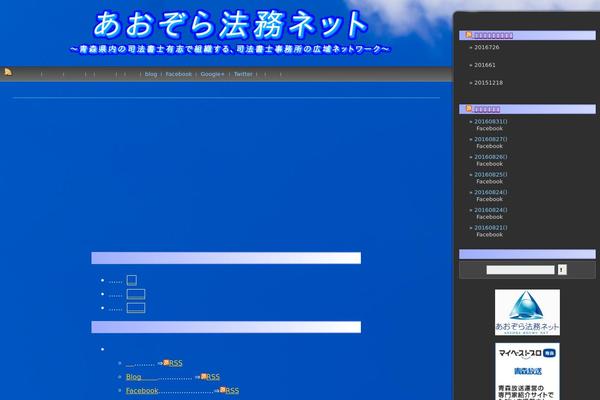This screenshot has height=400, width=600.
Task: Click the あおぞら法務ネット site title header
Action: point(231,25)
